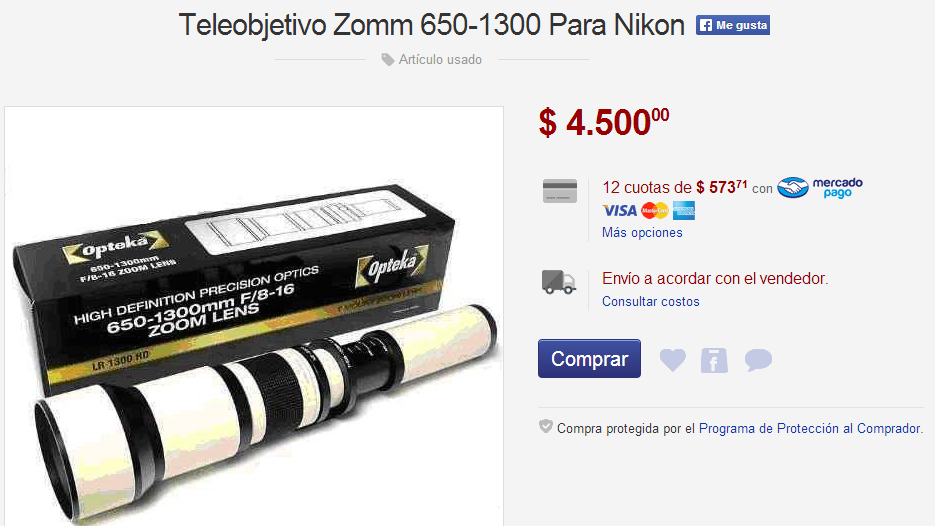935x526 pixels.
Task: Open the Opteka lens product photo
Action: click(254, 316)
